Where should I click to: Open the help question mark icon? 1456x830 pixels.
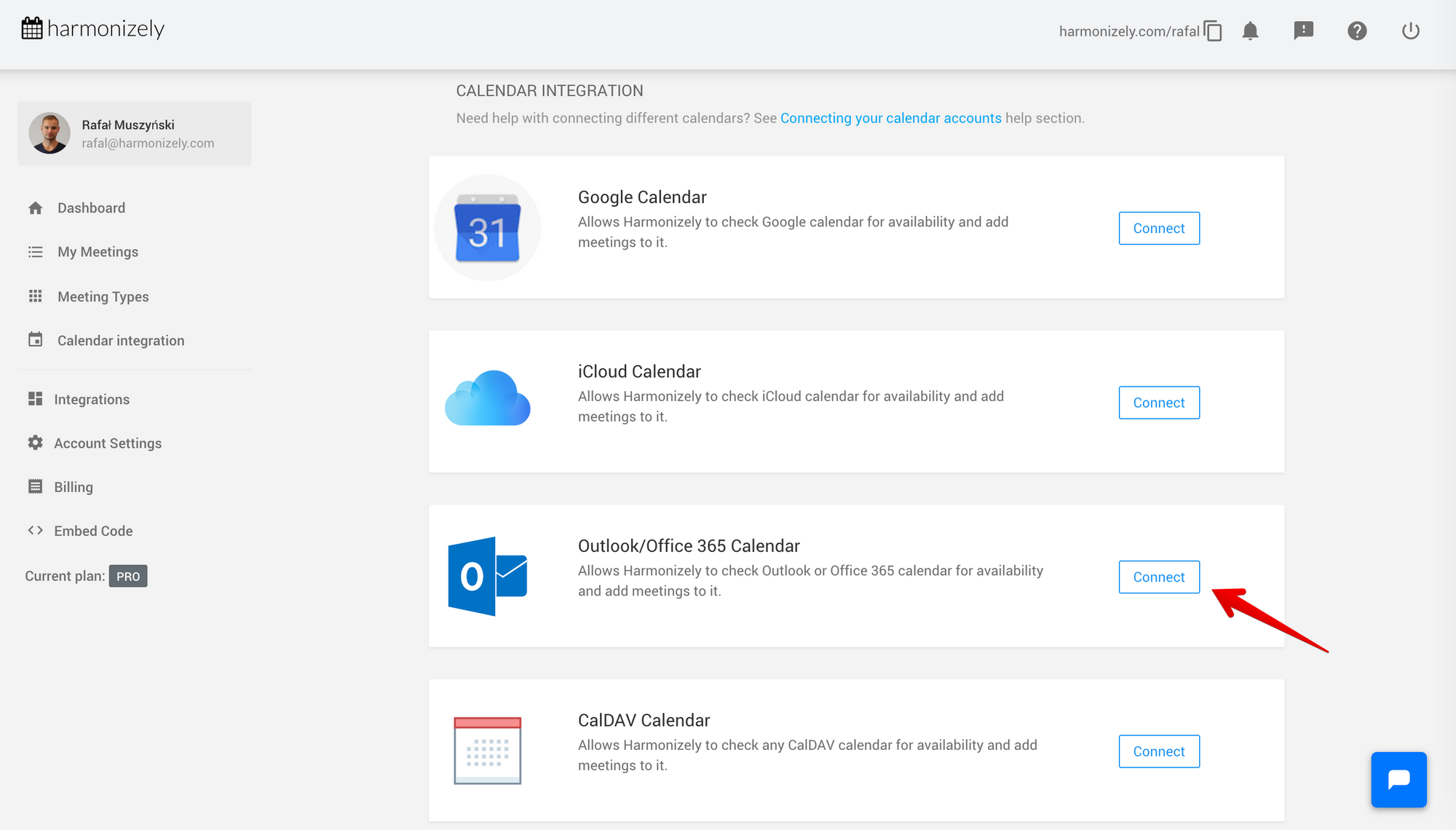coord(1357,31)
